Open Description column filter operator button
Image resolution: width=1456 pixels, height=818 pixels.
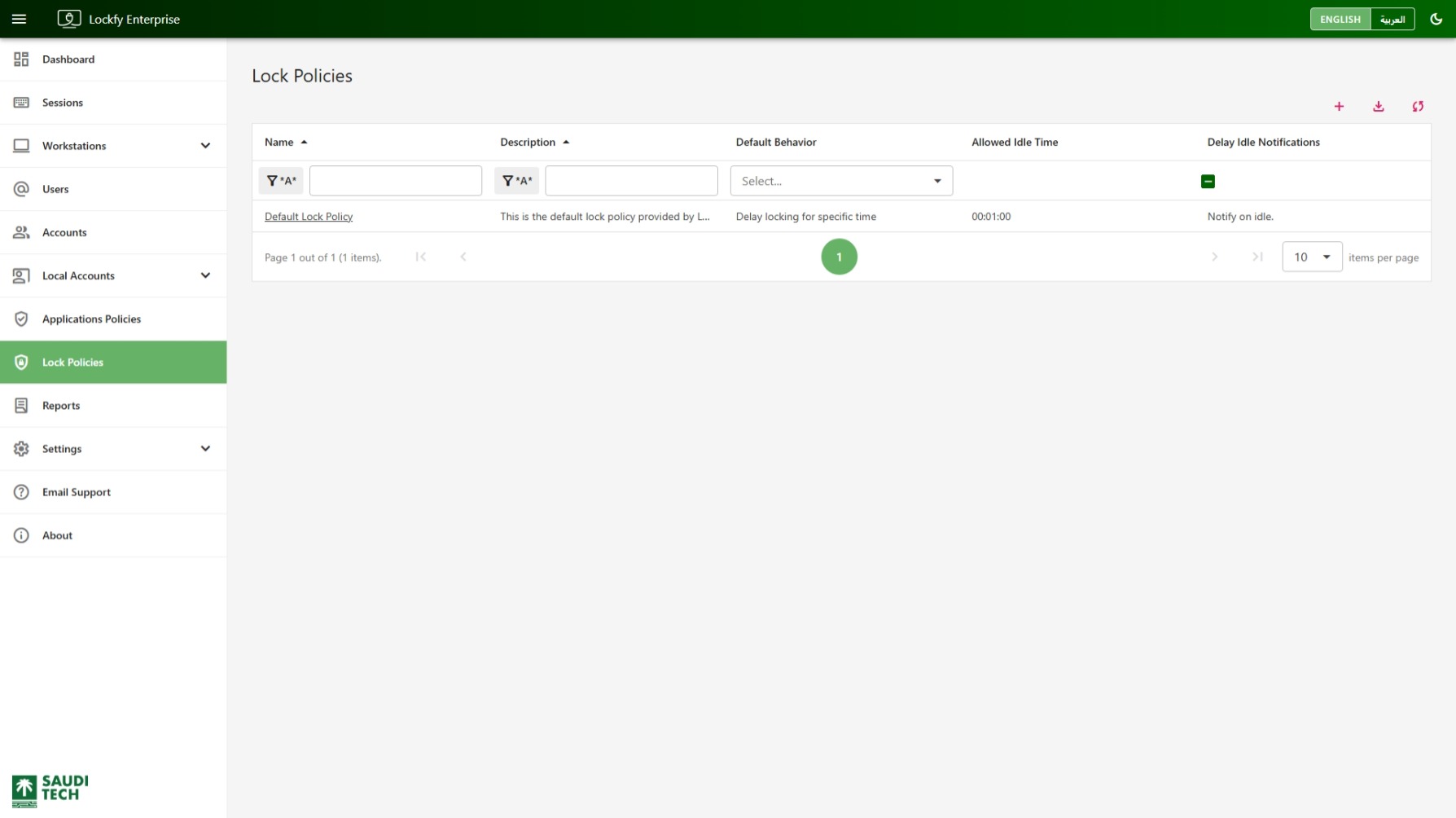pos(516,181)
